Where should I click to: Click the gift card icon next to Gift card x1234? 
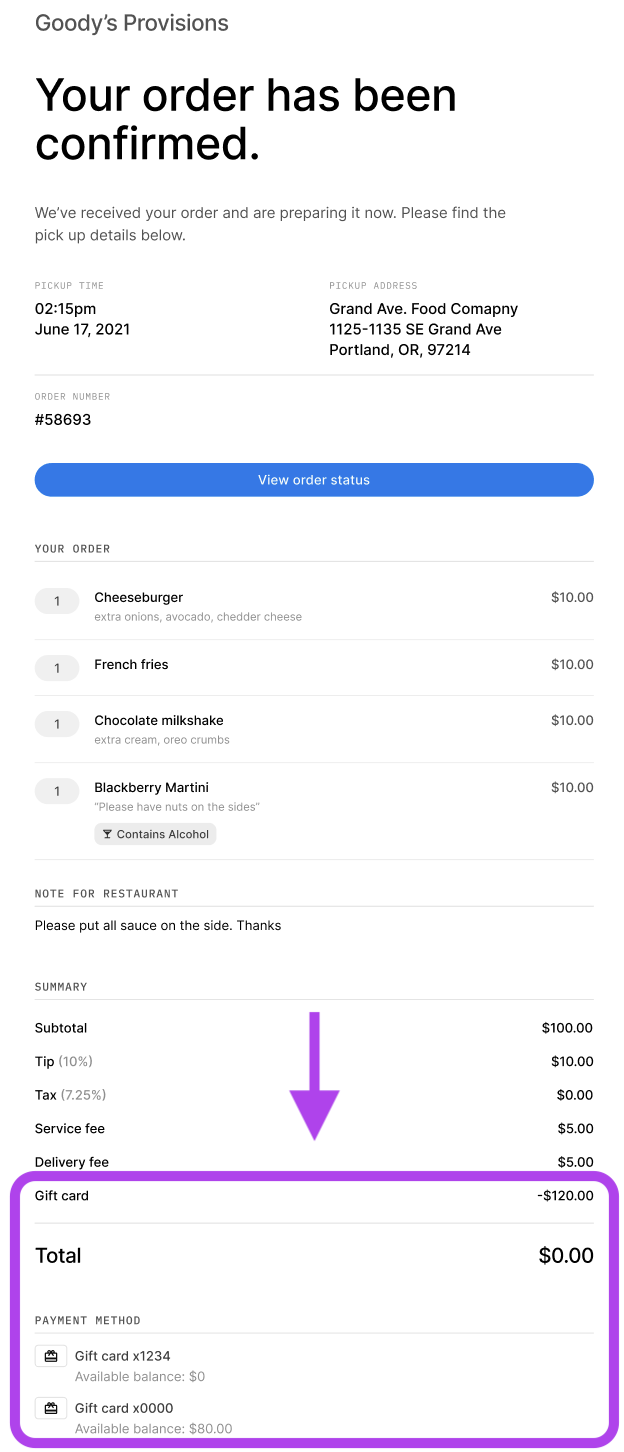[x=50, y=1356]
